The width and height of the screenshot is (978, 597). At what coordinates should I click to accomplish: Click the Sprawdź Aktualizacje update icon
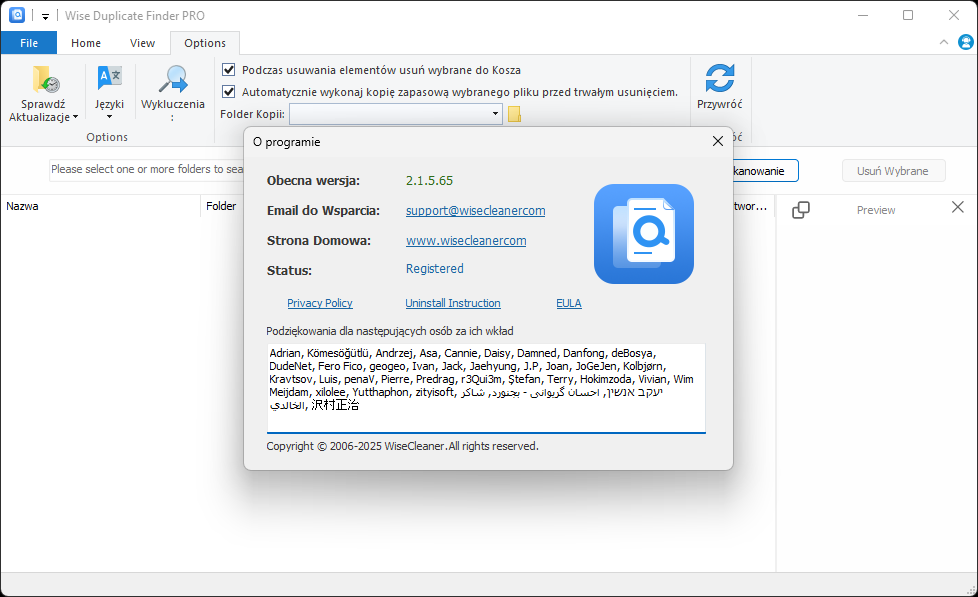[45, 79]
